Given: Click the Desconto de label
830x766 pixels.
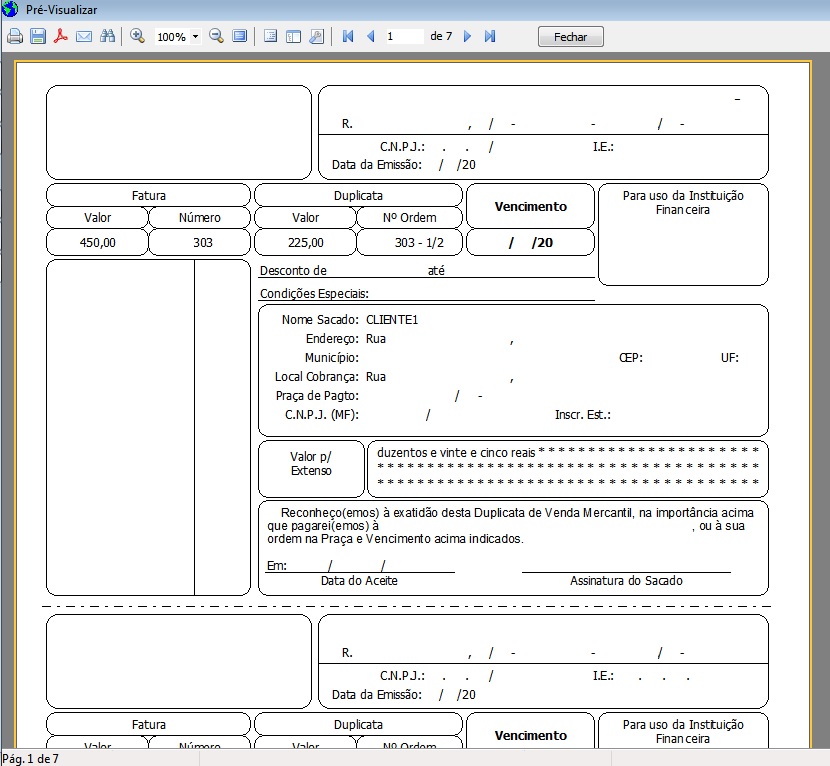Looking at the screenshot, I should point(293,271).
